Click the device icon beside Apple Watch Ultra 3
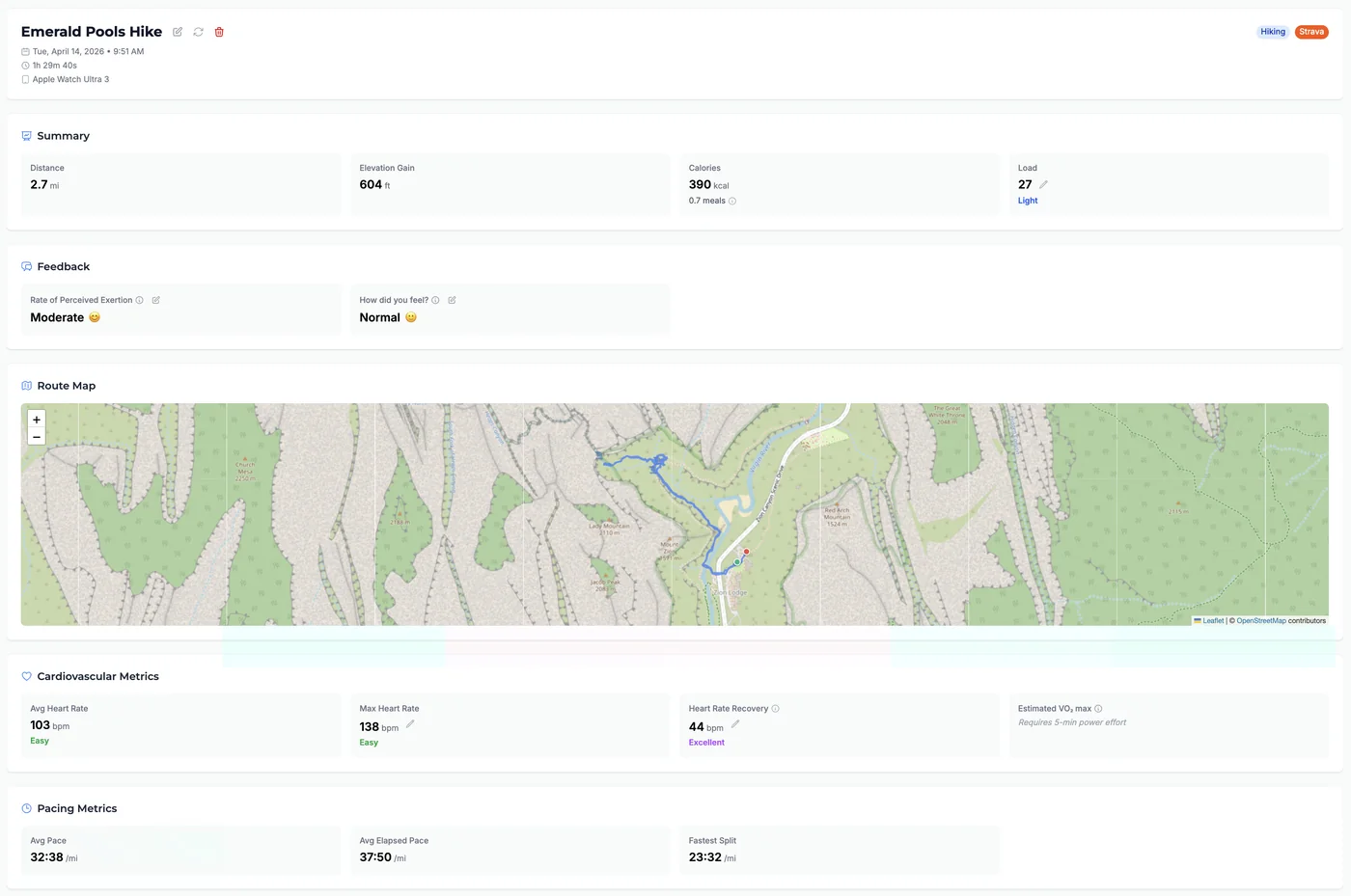1351x896 pixels. (x=25, y=79)
